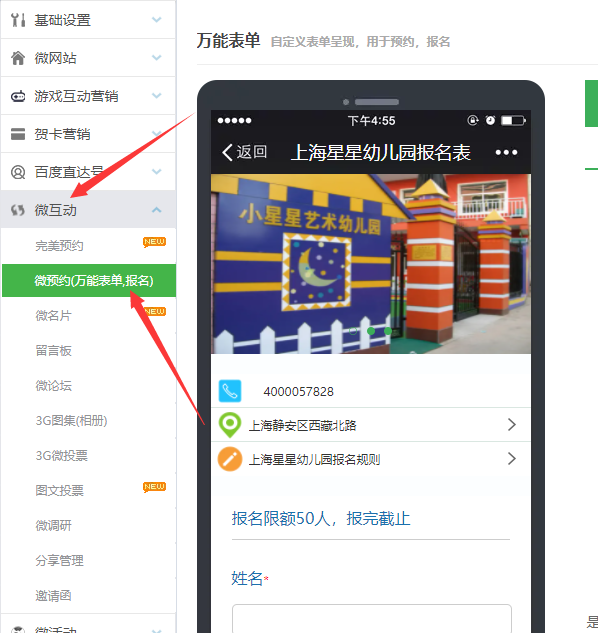Click the 姓名 text input field
The image size is (598, 633).
(371, 618)
